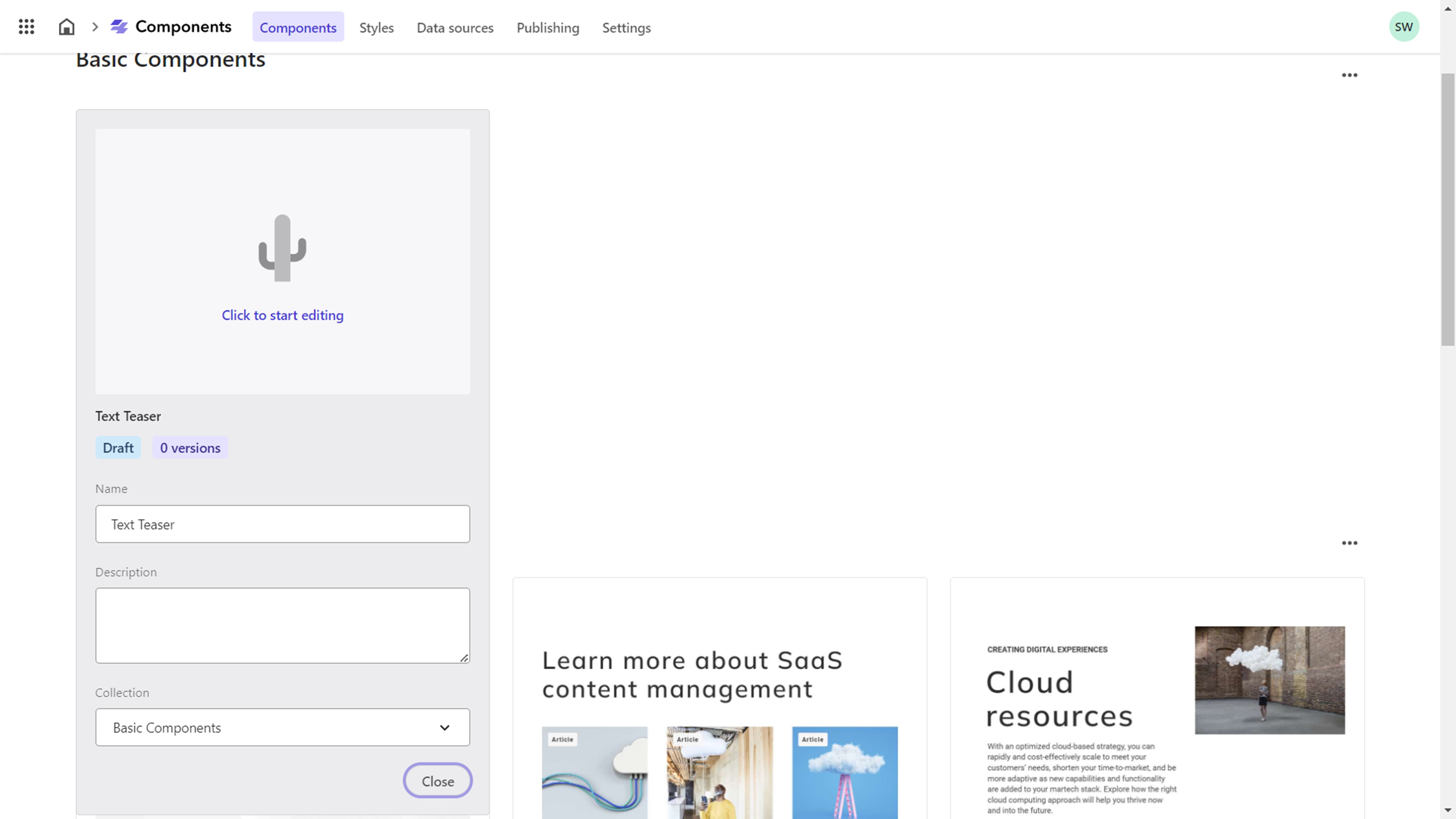Open the SW profile avatar menu

click(1405, 26)
